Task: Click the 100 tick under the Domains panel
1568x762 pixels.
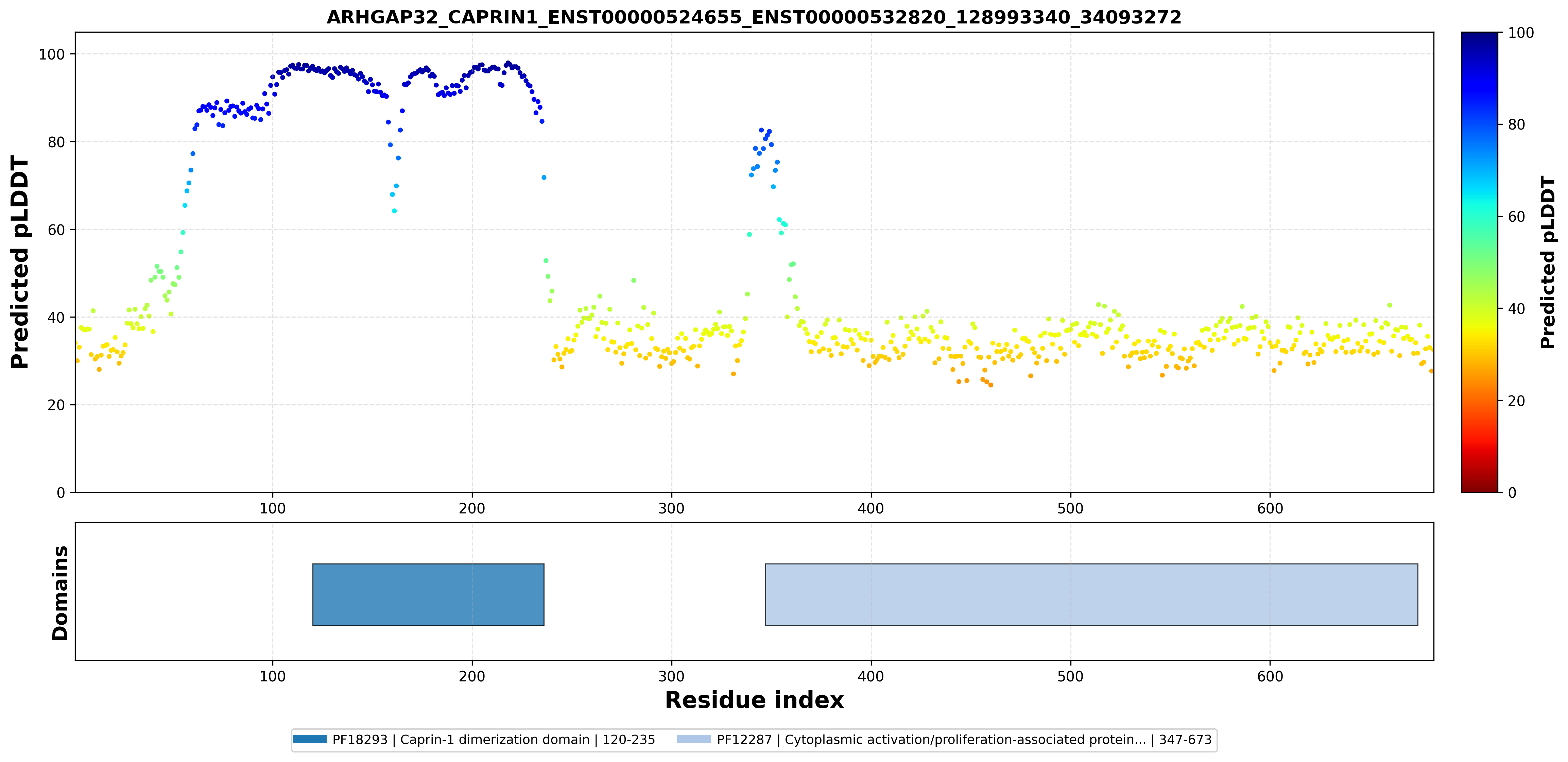Action: tap(272, 677)
